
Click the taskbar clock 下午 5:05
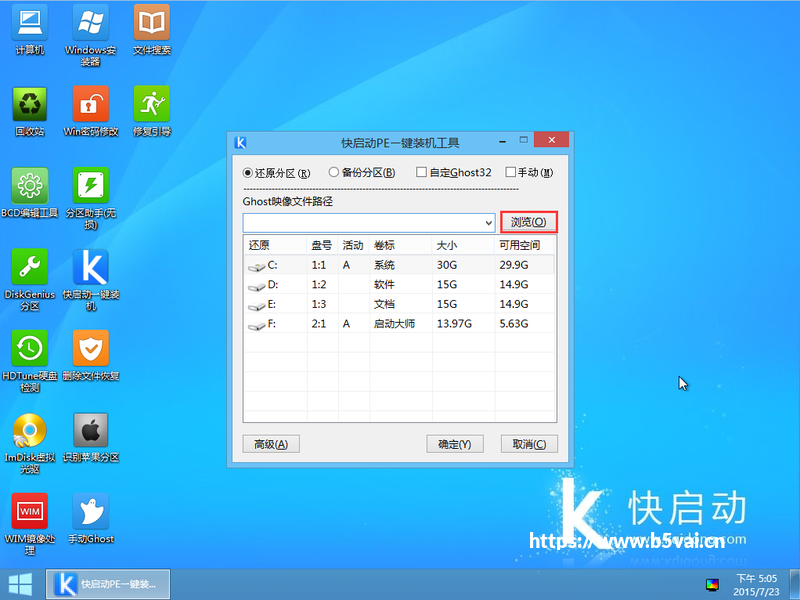click(x=757, y=579)
